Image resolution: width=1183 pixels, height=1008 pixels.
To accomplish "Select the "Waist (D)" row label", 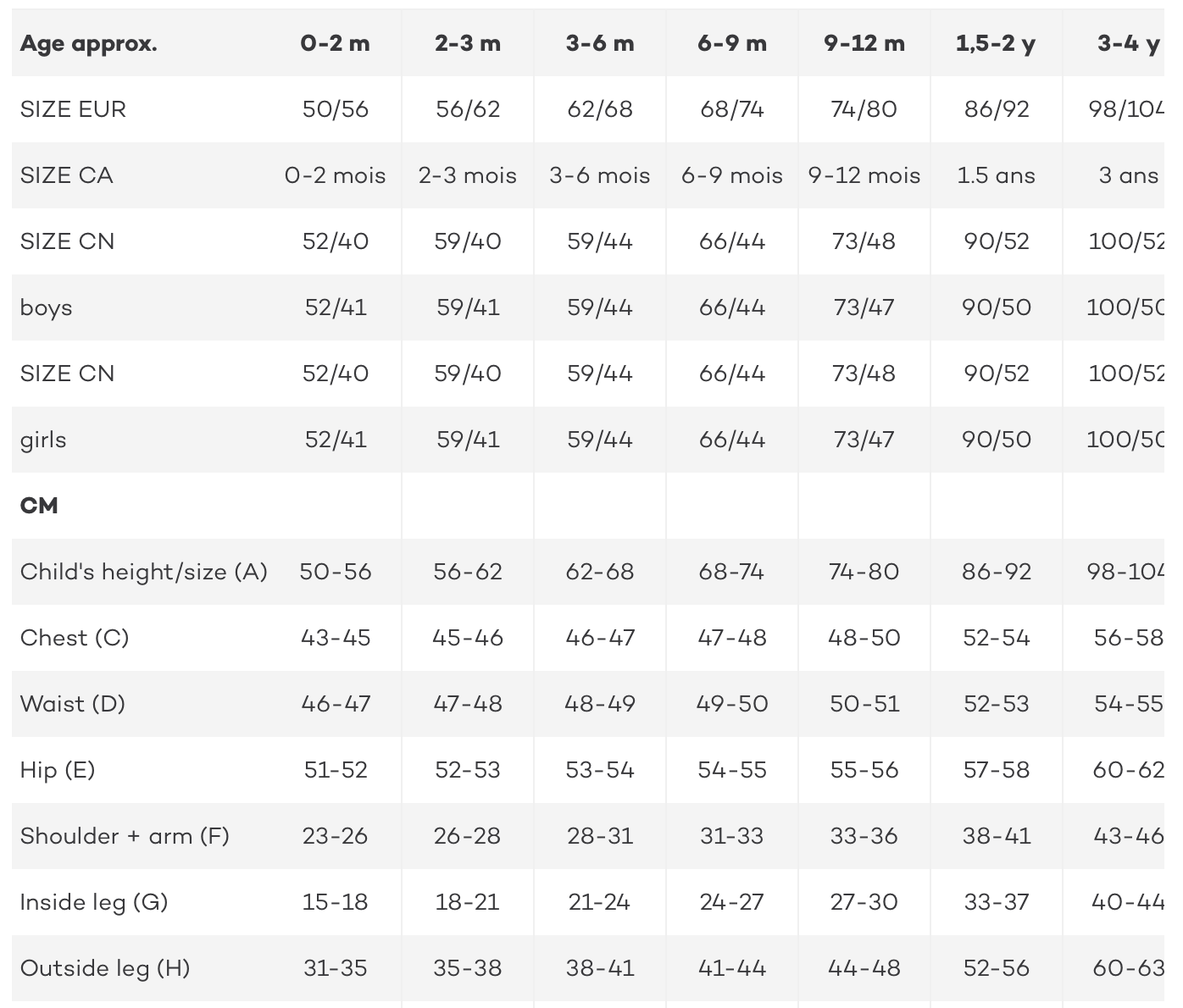I will (73, 704).
